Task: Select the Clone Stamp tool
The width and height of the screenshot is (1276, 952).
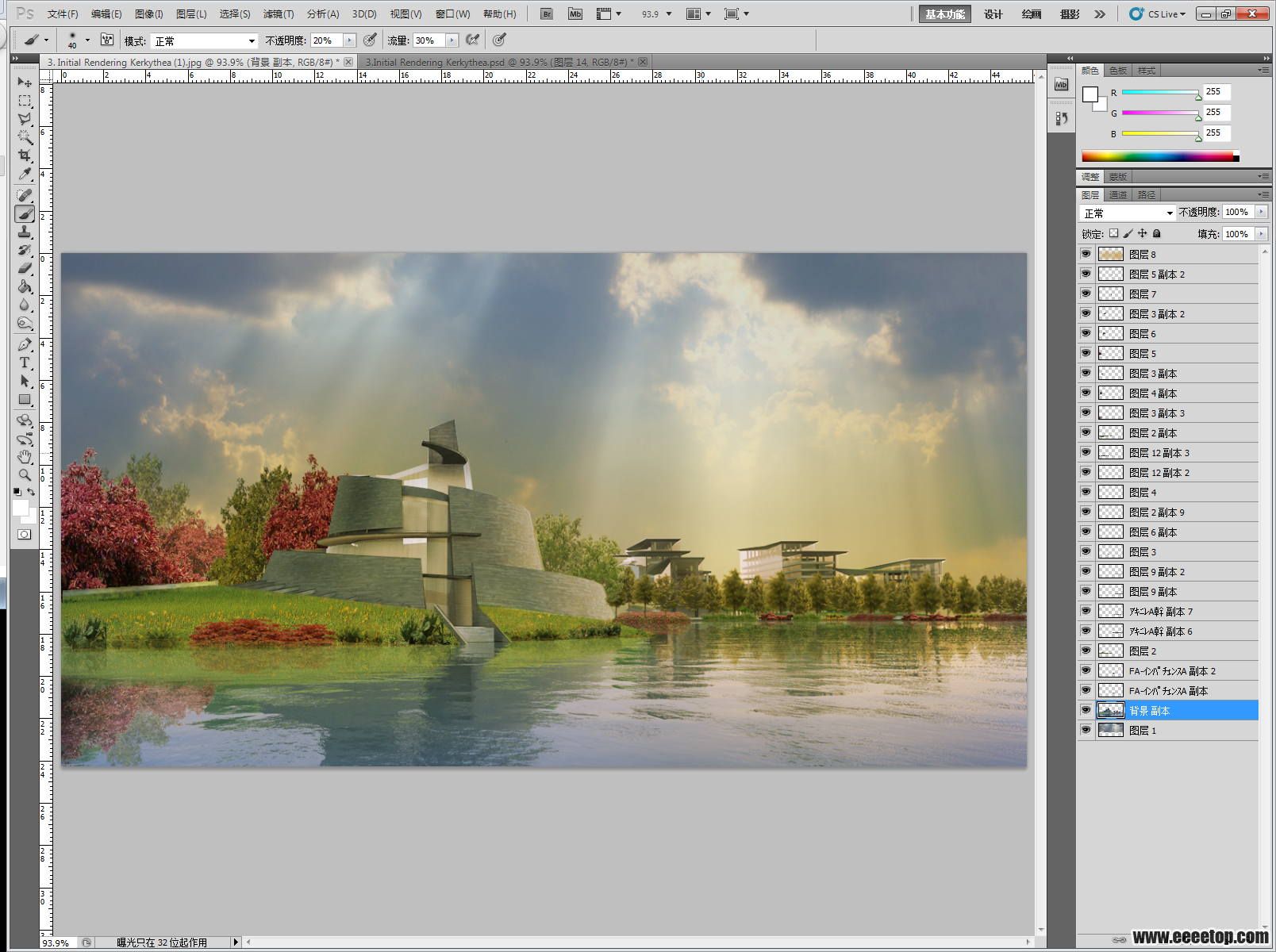Action: 25,232
